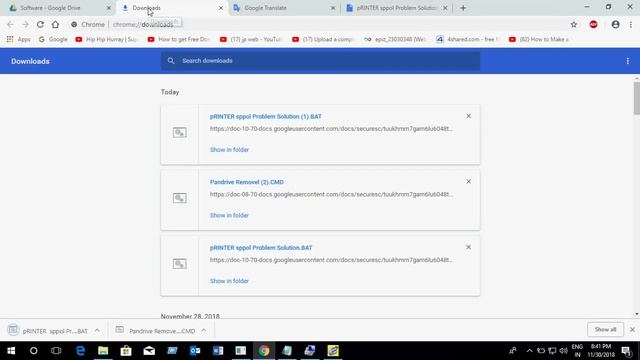This screenshot has width=640, height=360.
Task: Open volume control in system tray
Action: (563, 351)
